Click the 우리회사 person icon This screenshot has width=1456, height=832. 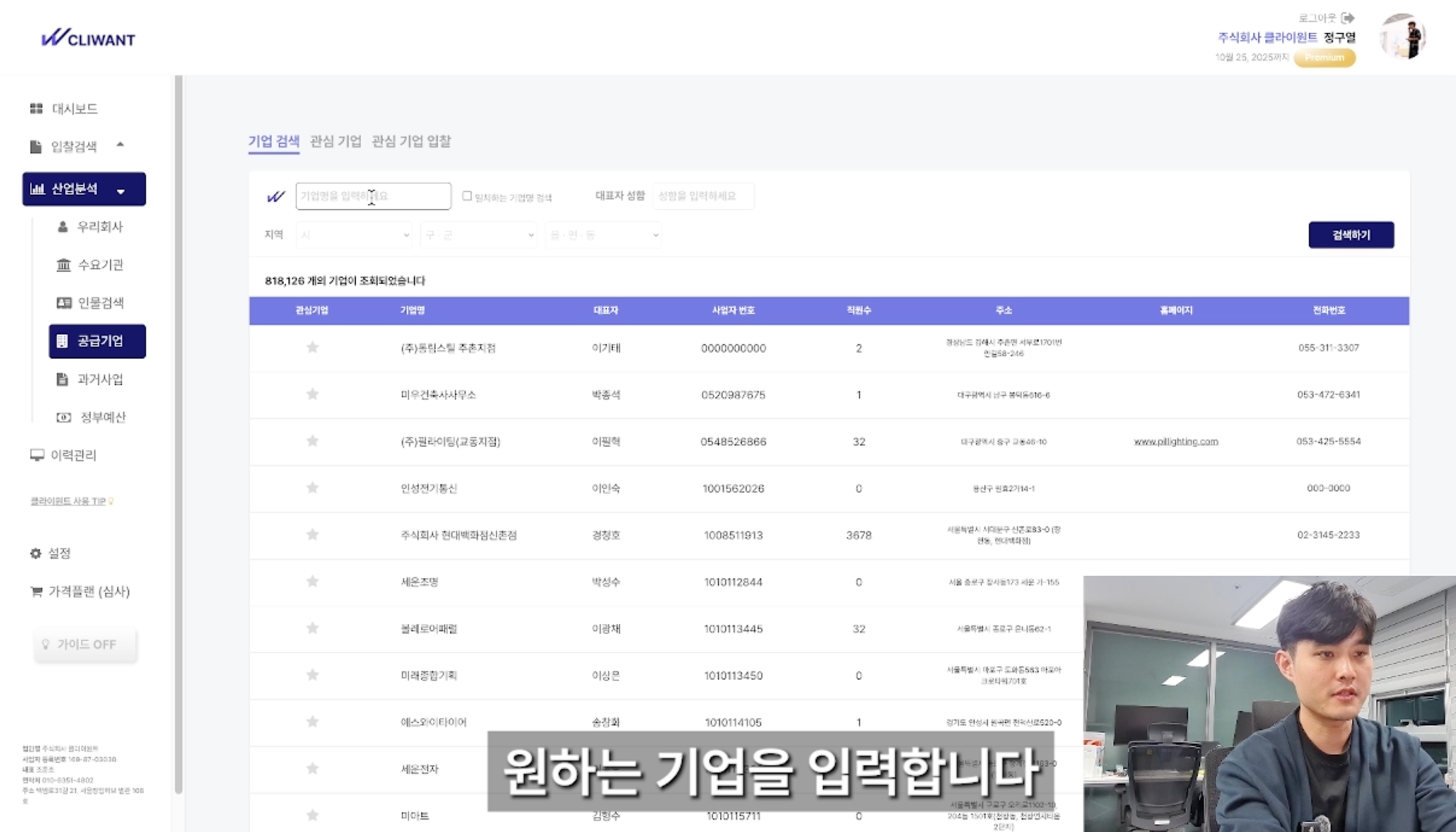click(63, 226)
